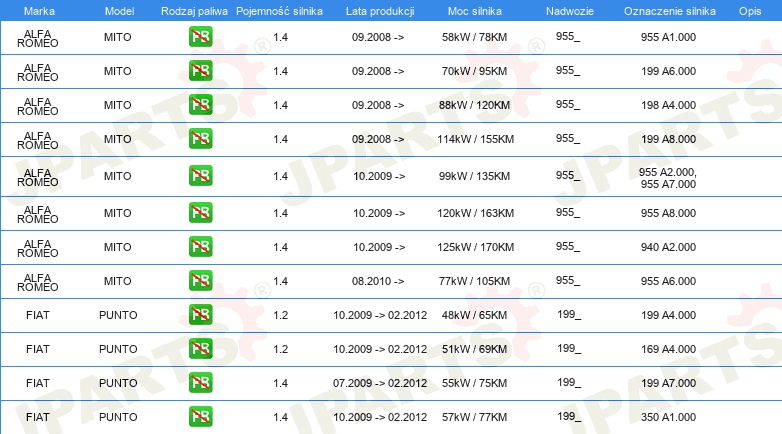Select engine code 199 A7.000
The height and width of the screenshot is (434, 782).
pos(668,383)
